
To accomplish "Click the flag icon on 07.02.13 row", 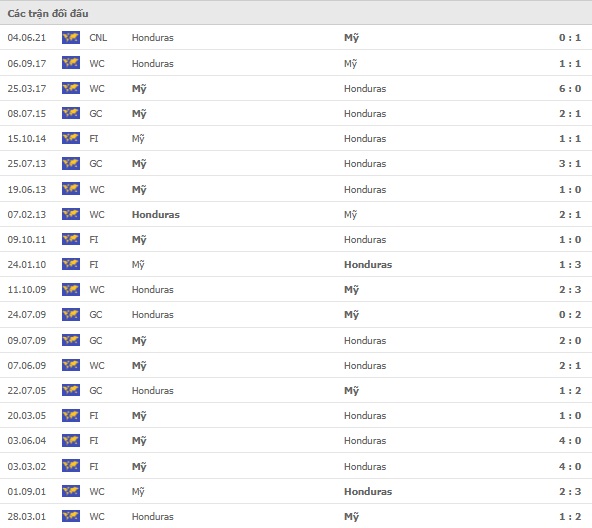I will pyautogui.click(x=71, y=214).
